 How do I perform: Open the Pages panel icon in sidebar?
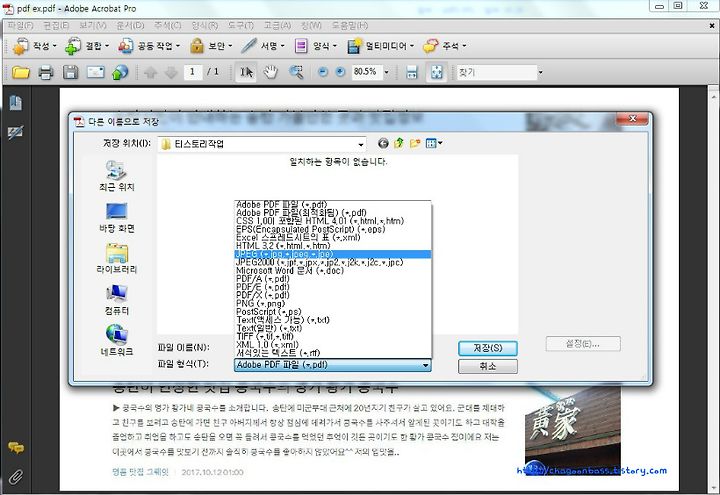click(x=16, y=103)
